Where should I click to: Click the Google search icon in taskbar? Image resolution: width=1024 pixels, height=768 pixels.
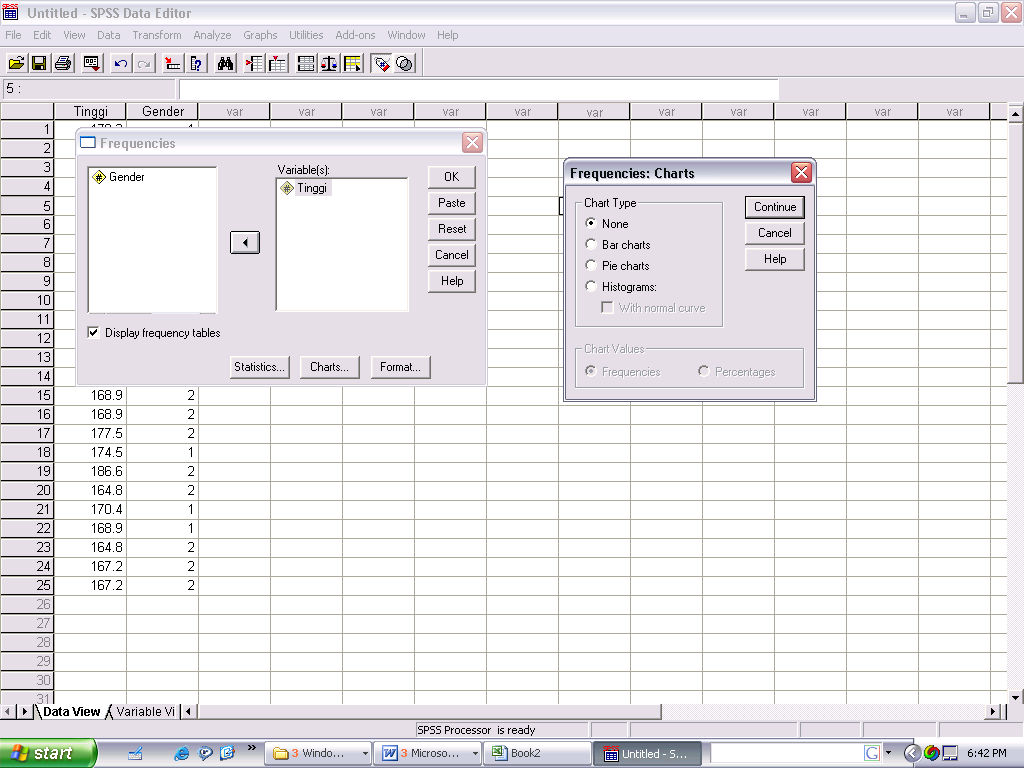(872, 753)
